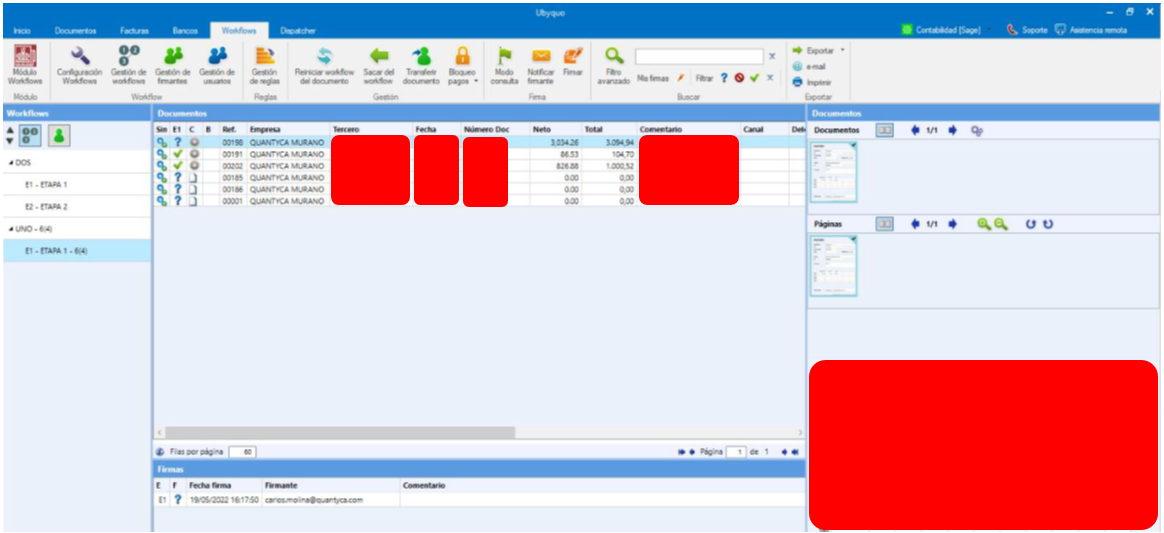Move workflow down with the down arrow

[10, 140]
